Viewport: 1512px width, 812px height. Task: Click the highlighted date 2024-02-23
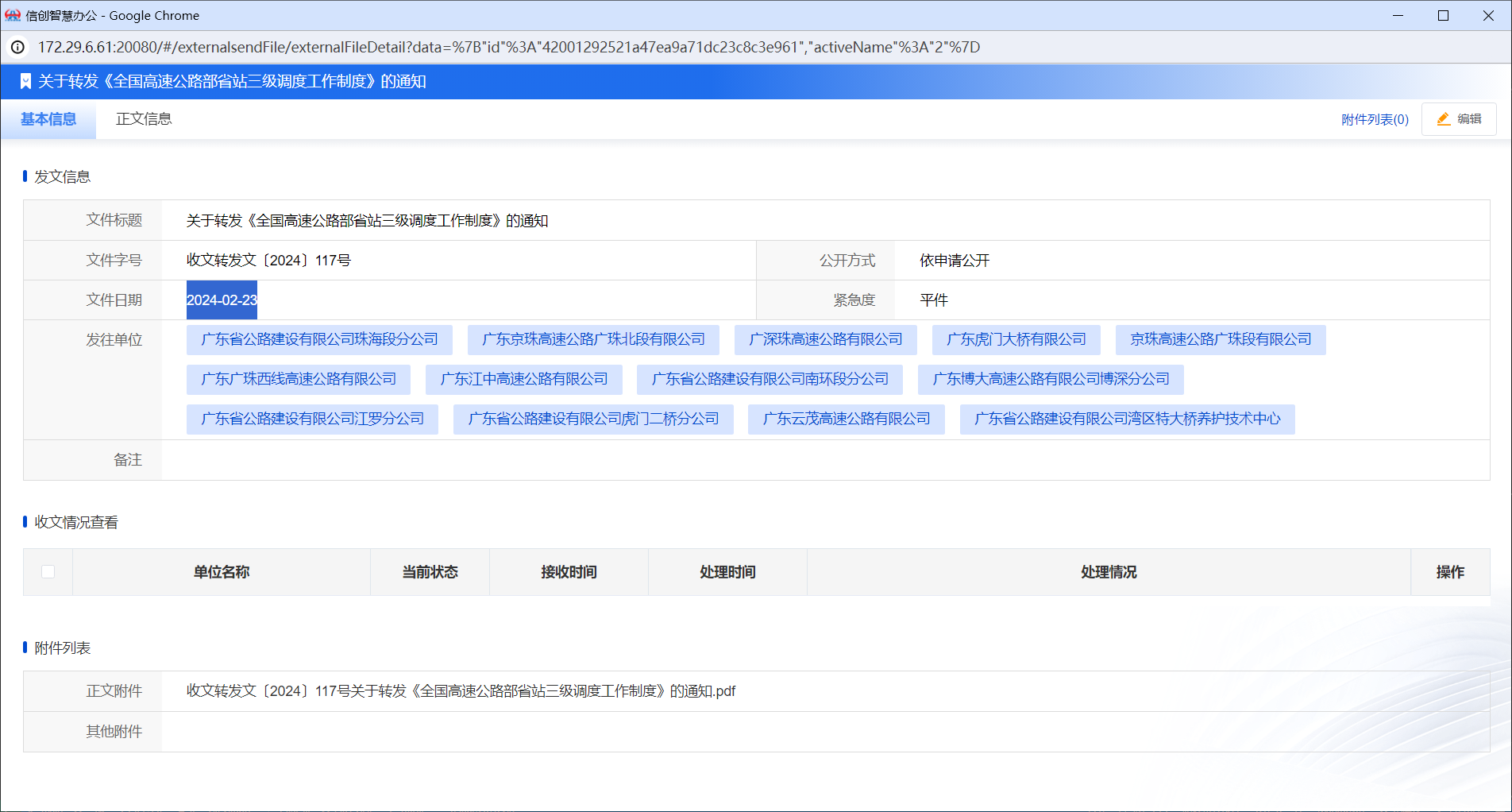point(222,300)
